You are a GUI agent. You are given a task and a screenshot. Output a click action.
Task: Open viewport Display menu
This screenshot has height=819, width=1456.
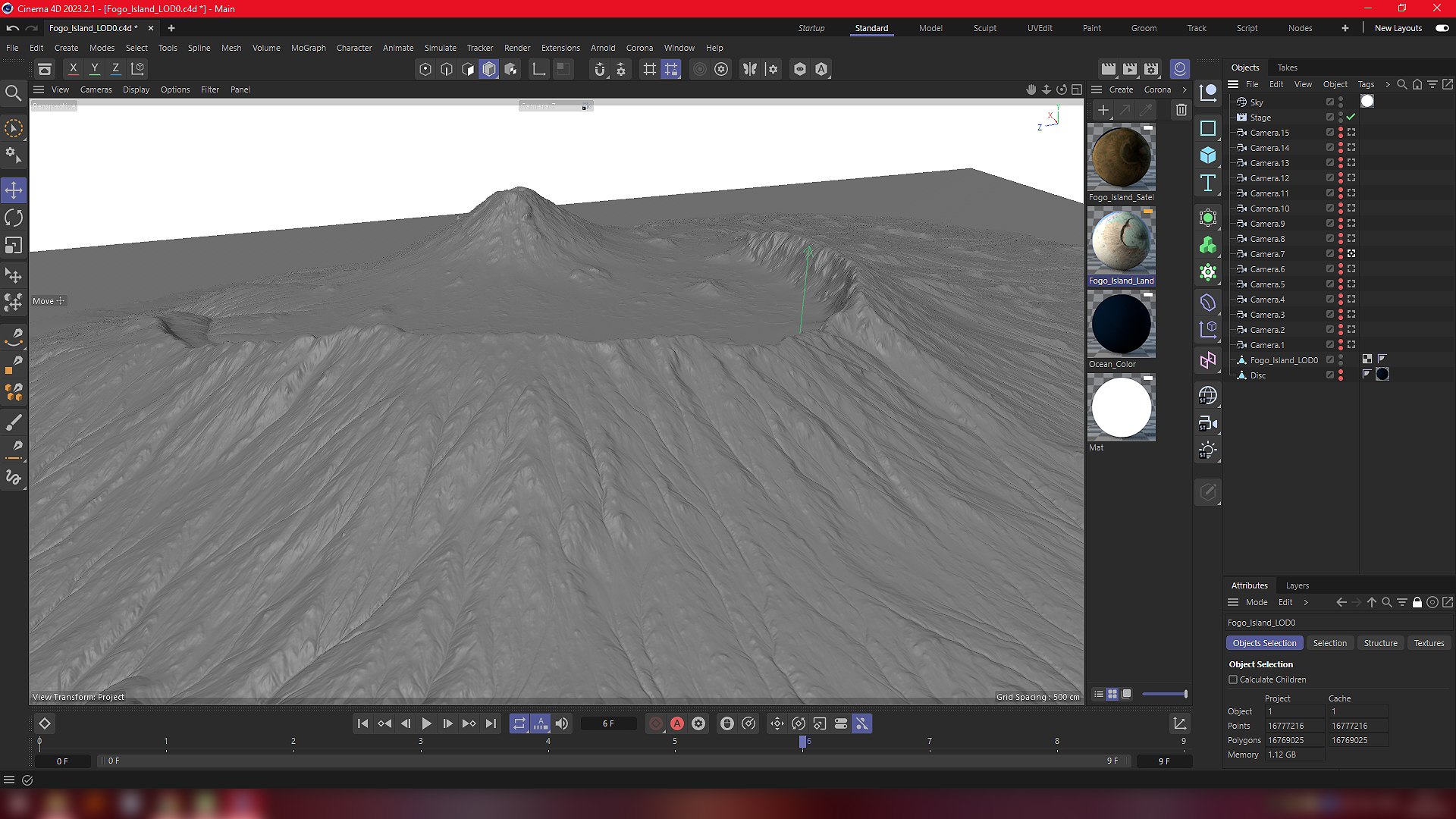pyautogui.click(x=136, y=89)
